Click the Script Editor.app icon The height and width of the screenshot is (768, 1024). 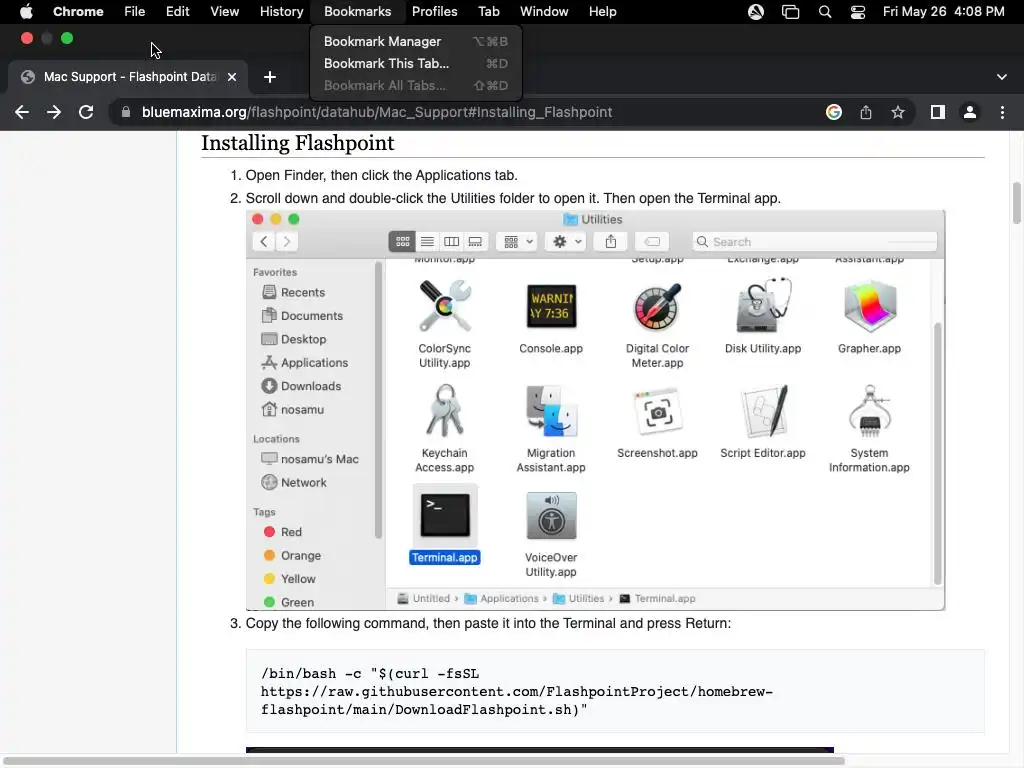coord(763,411)
